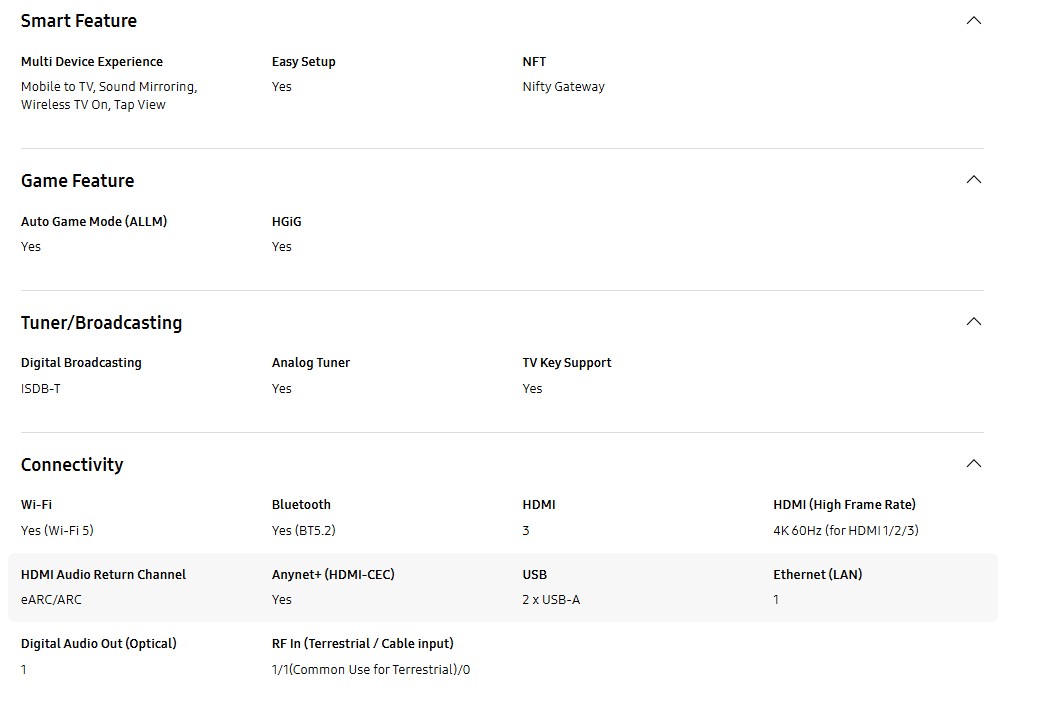Screen dimensions: 1046x706
Task: Click the Connectivity heading
Action: [72, 464]
